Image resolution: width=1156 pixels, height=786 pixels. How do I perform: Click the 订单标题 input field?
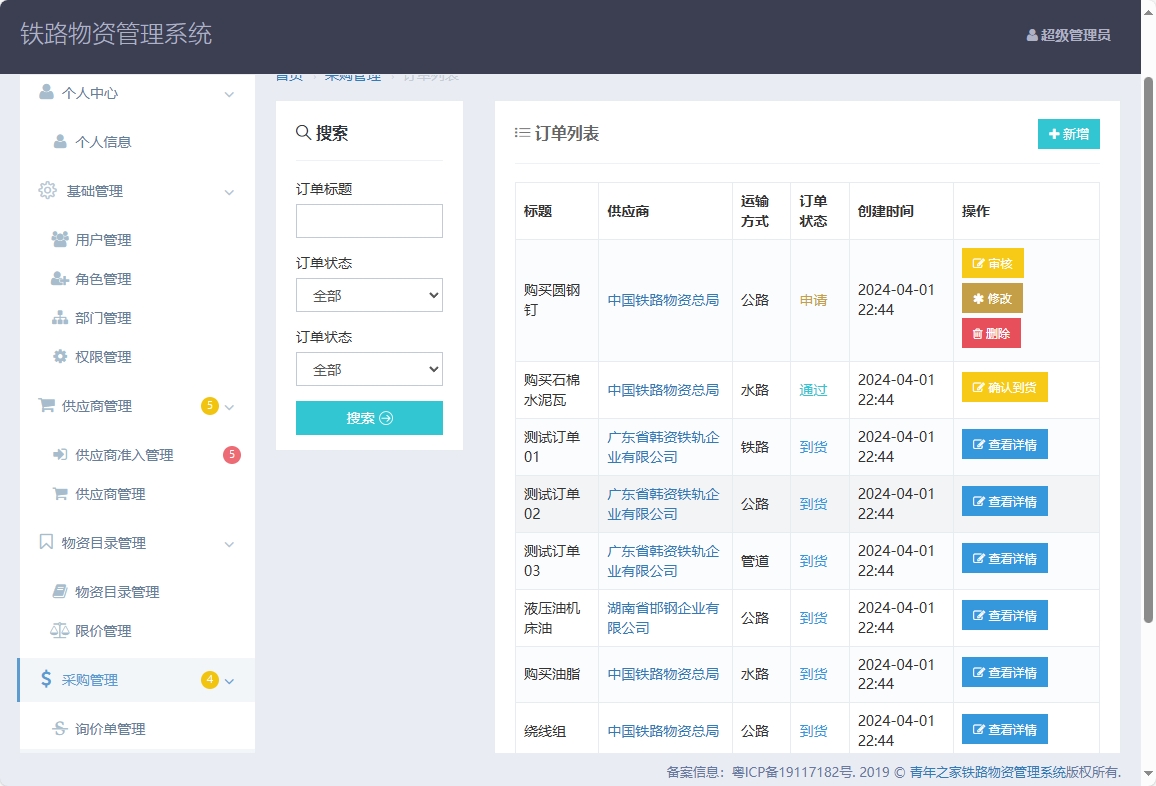click(x=369, y=220)
